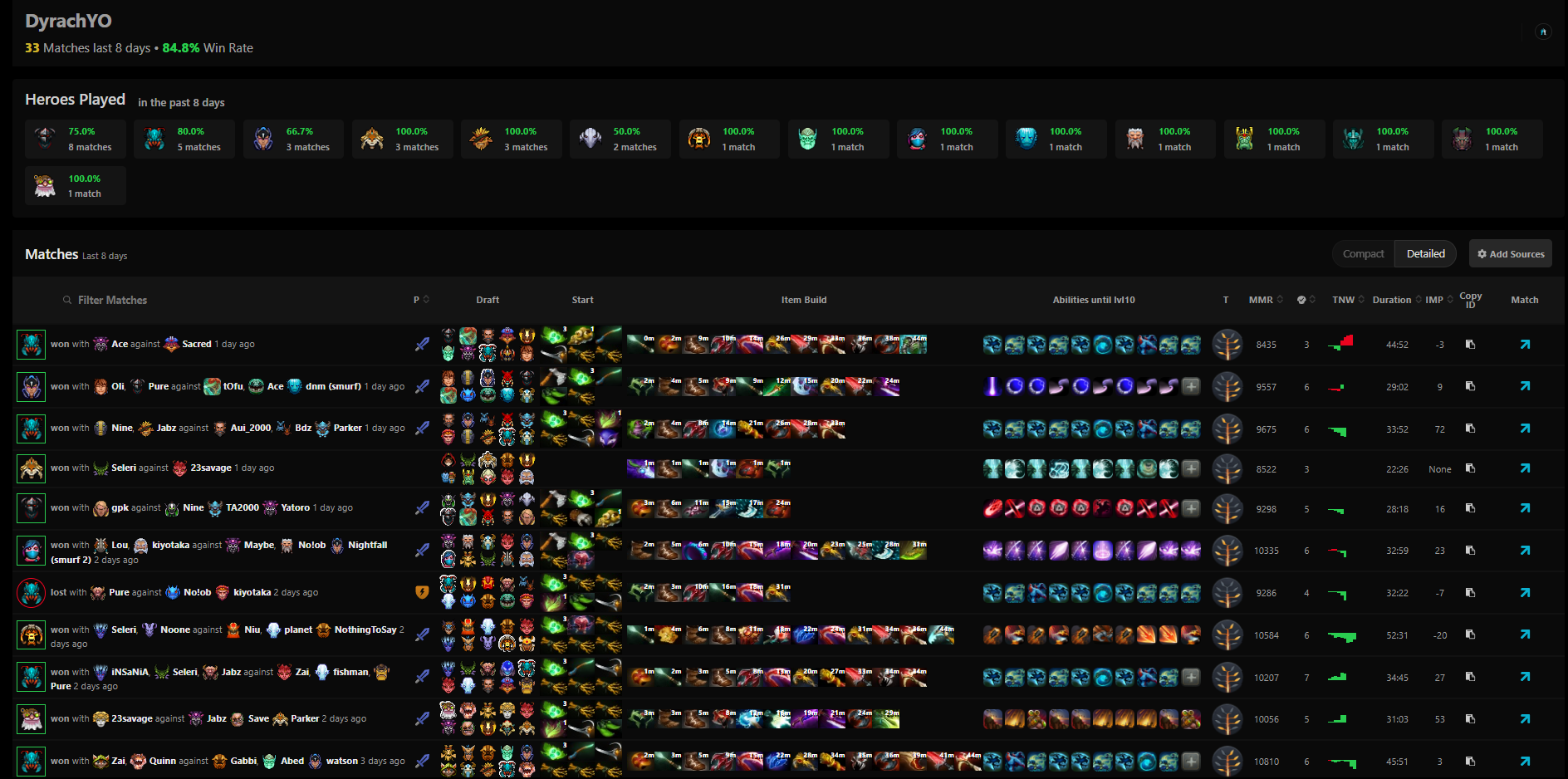1568x779 pixels.
Task: Select the 5 matches 80.0% hero card
Action: coord(184,139)
